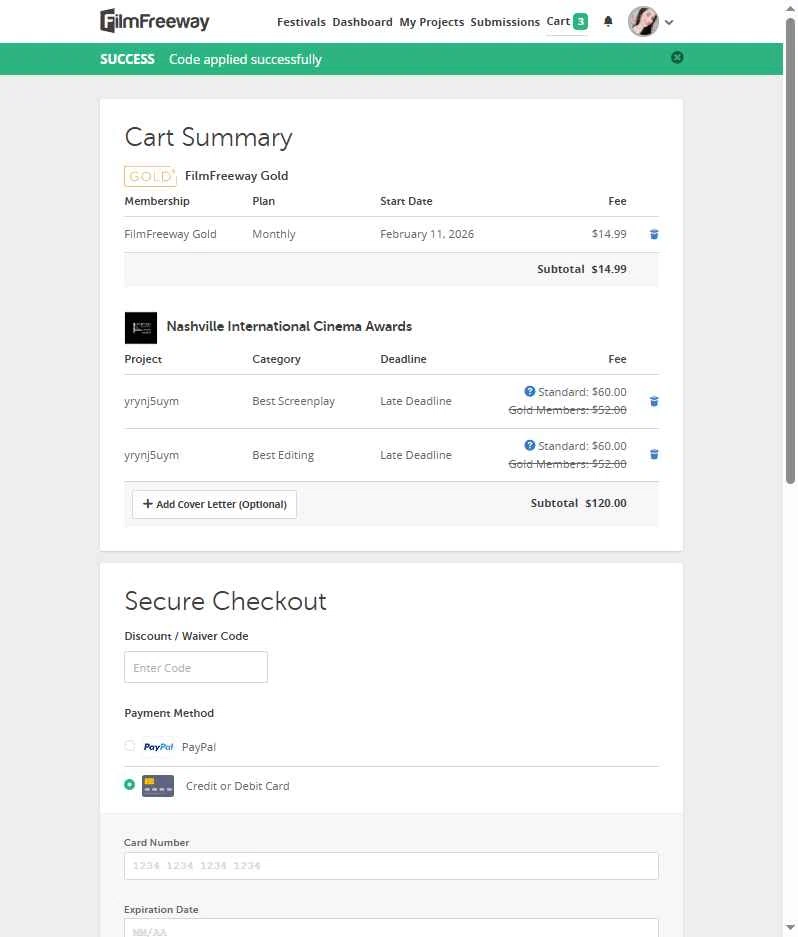
Task: Open the Cart nav item
Action: (558, 22)
